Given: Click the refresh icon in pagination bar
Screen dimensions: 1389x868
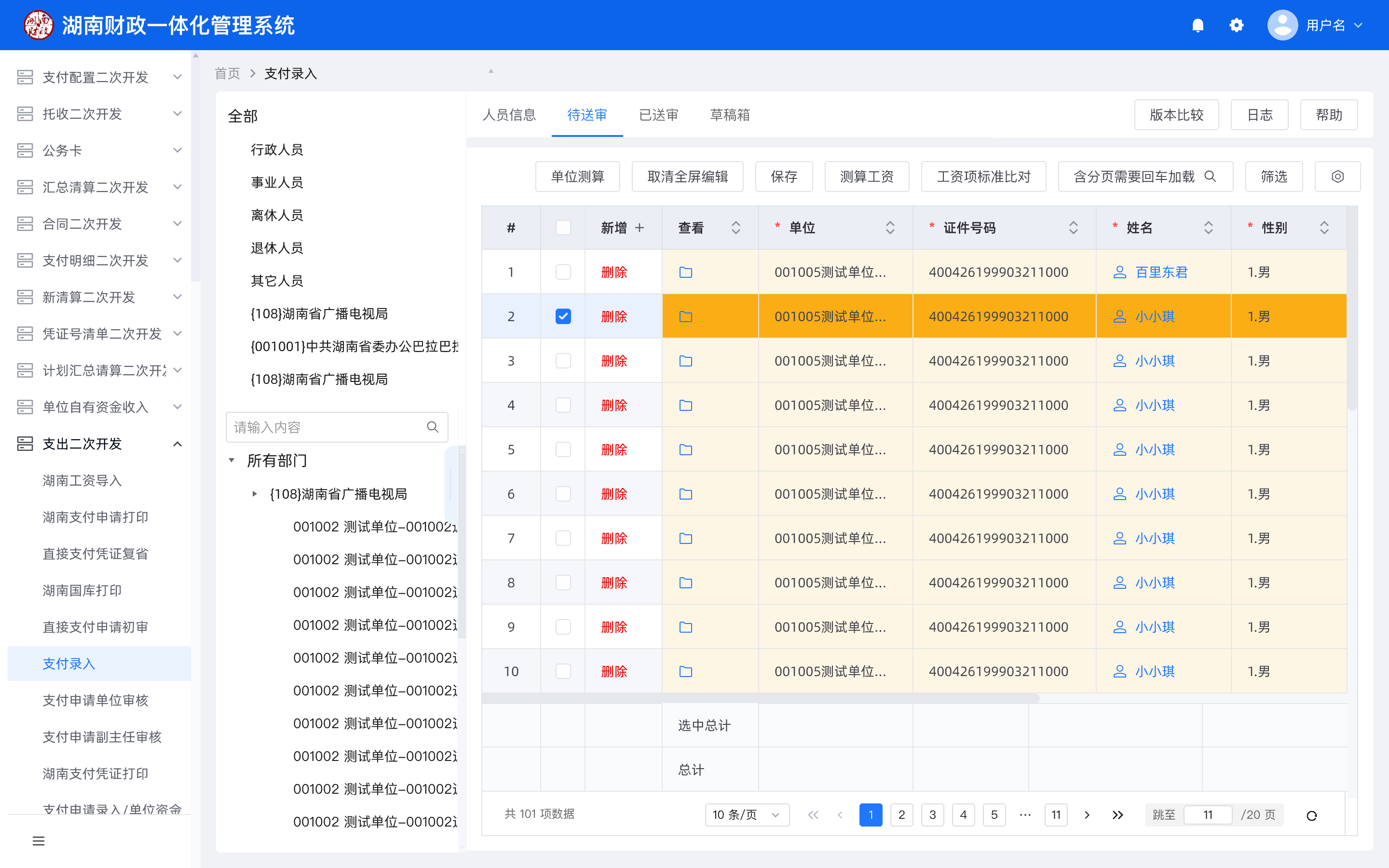Looking at the screenshot, I should (1311, 815).
